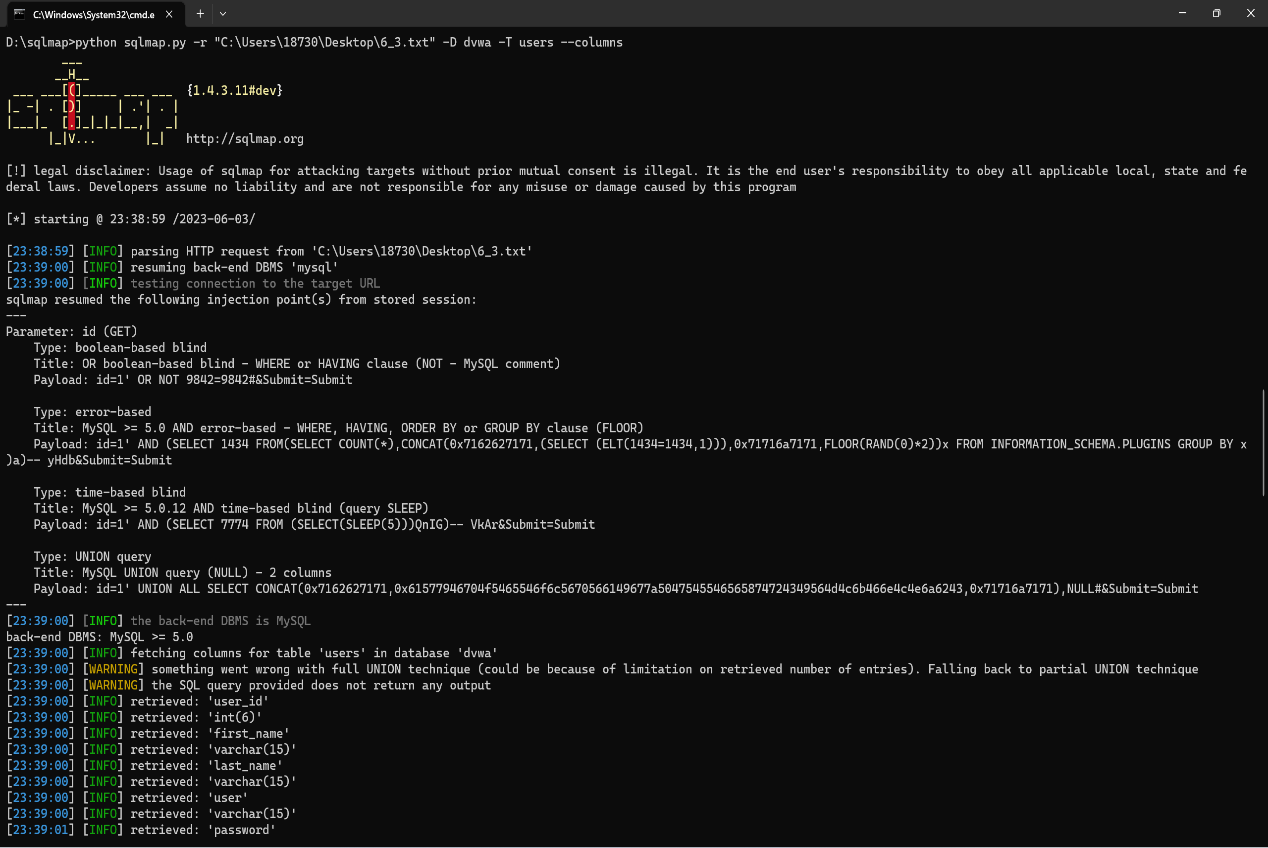
Task: Expand the new tab profile dropdown chevron
Action: coord(222,14)
